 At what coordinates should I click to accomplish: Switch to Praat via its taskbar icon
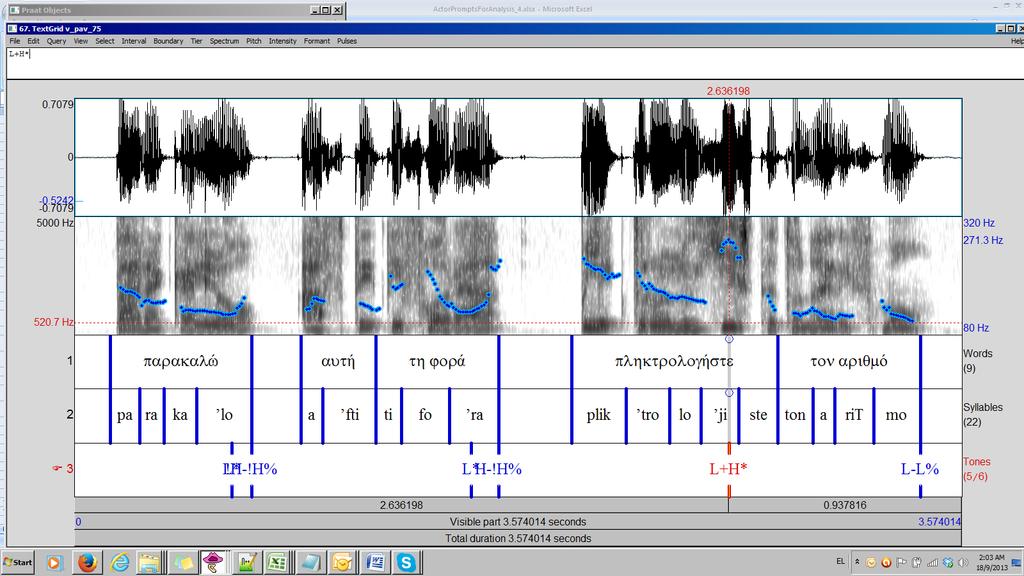coord(213,562)
